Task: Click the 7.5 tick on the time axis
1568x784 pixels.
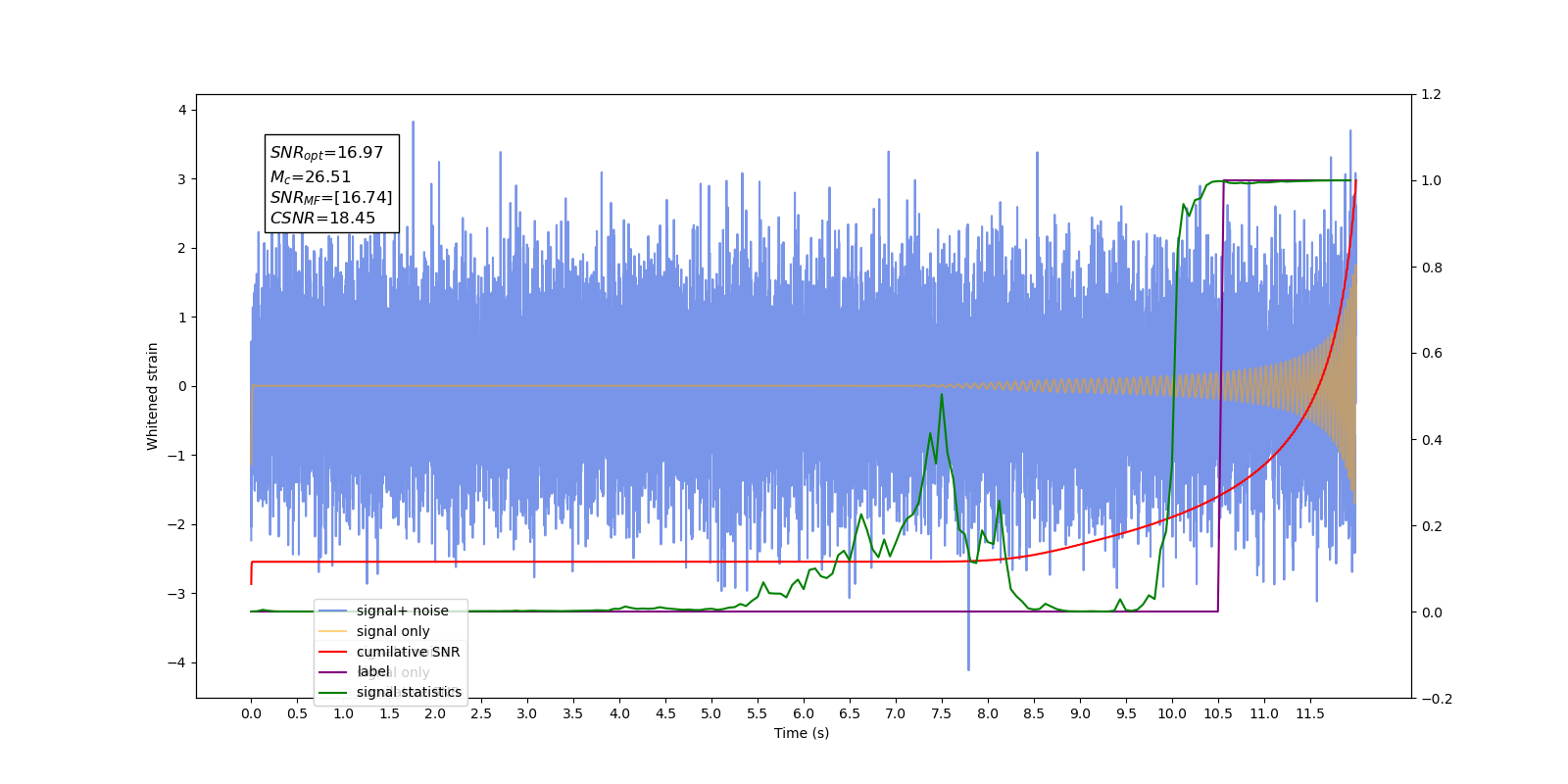Action: click(x=942, y=713)
